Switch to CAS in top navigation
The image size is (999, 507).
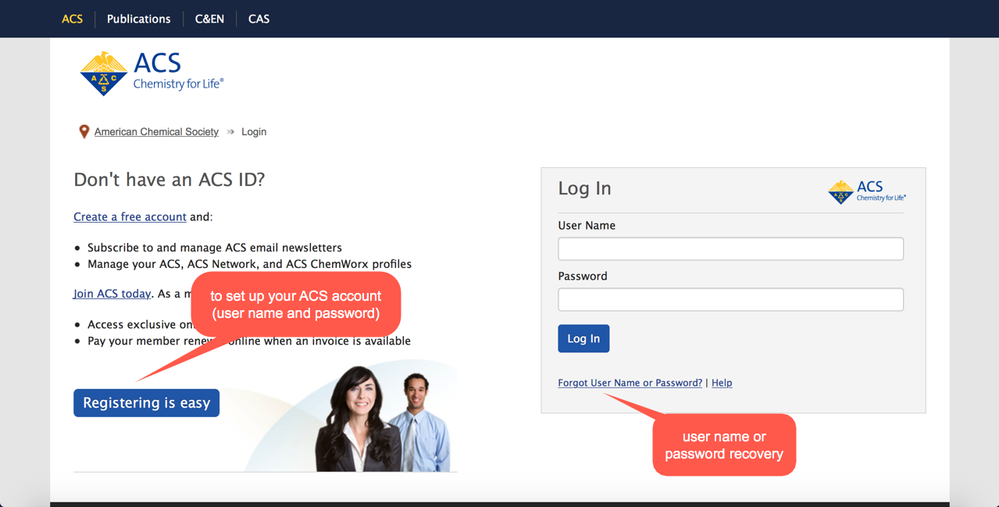(258, 19)
